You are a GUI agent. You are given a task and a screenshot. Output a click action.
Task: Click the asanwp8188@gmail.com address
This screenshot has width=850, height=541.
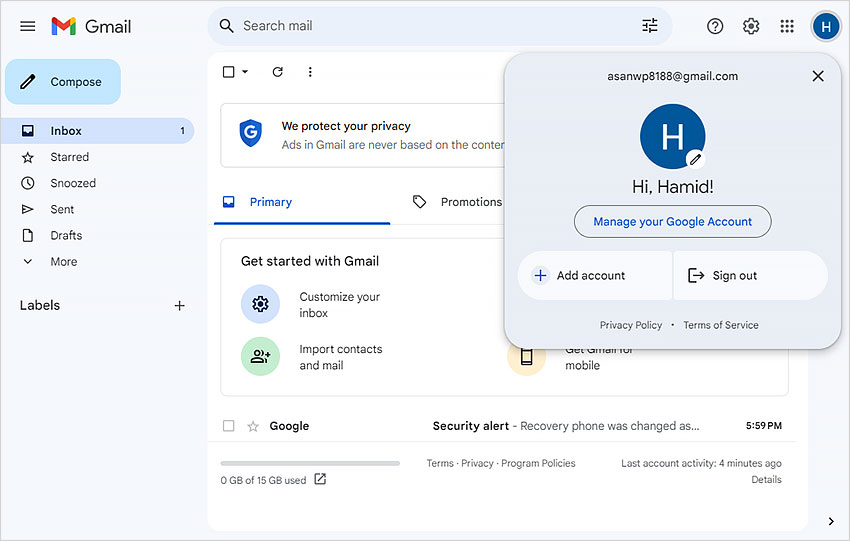coord(672,76)
